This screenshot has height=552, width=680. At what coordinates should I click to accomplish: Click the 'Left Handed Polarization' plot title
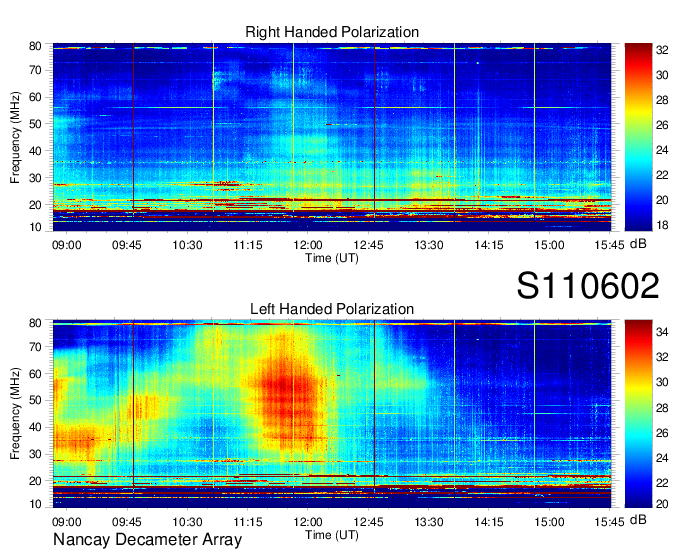[x=332, y=309]
